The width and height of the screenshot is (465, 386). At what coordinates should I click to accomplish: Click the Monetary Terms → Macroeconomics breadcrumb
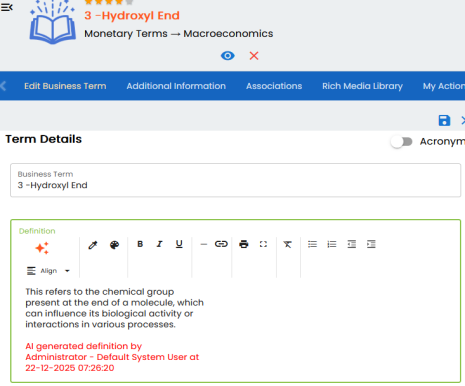(179, 34)
